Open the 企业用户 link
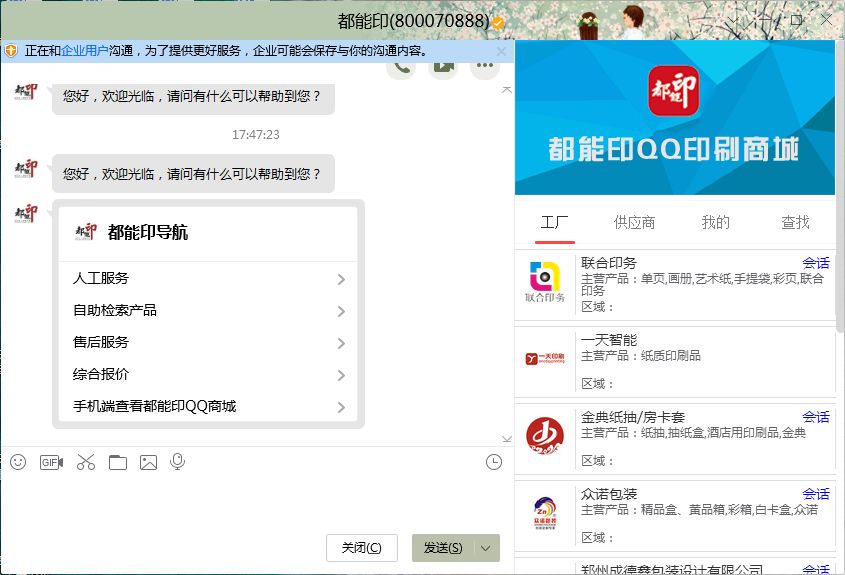The height and width of the screenshot is (575, 845). [x=85, y=51]
